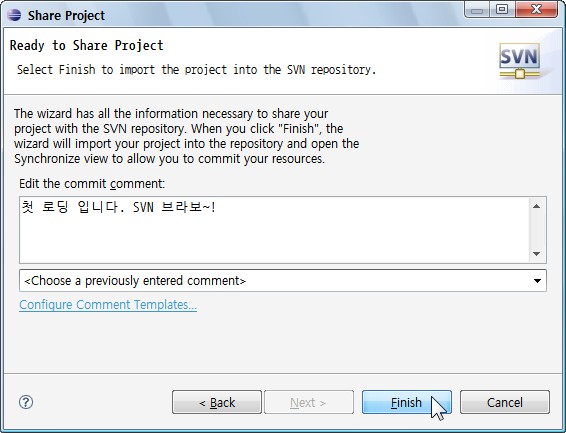Click the disabled Next button
Screen dimensions: 566x433
tap(309, 402)
